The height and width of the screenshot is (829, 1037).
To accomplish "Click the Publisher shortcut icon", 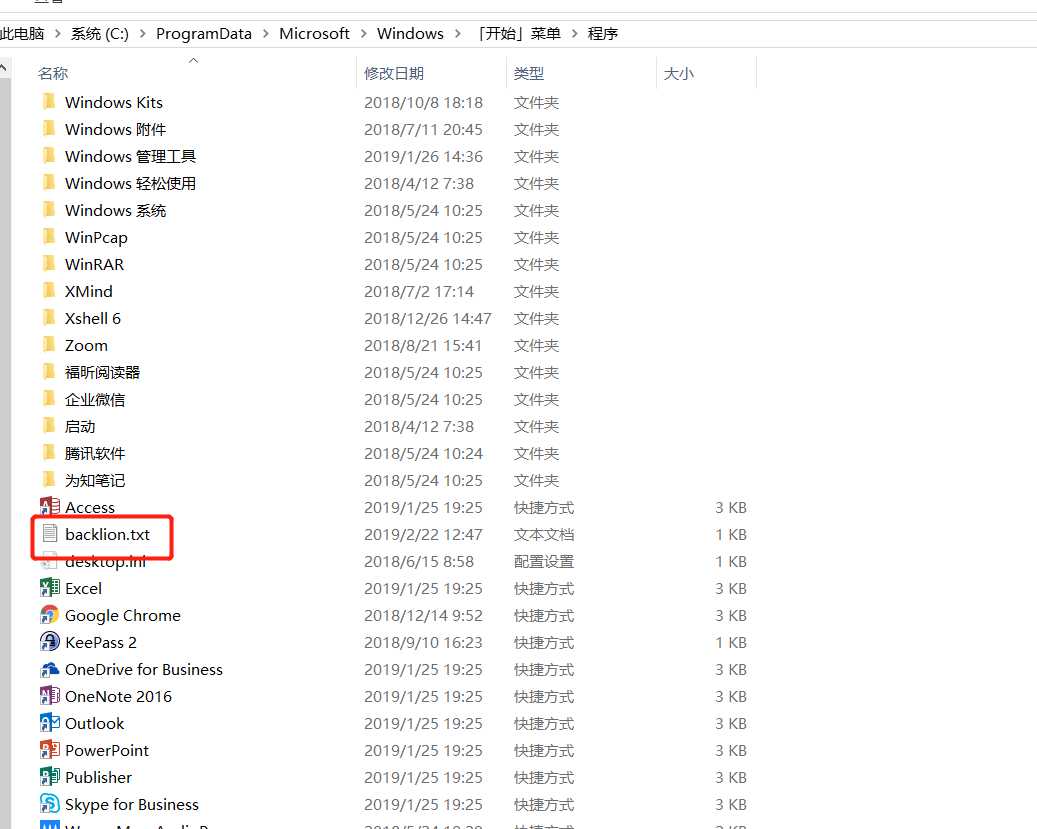I will point(50,777).
